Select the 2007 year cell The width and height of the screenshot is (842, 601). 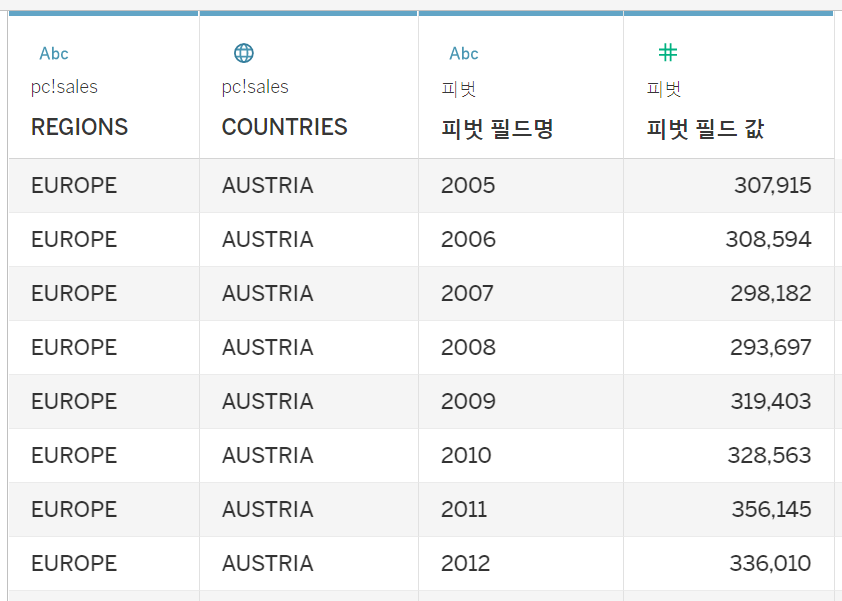click(x=521, y=294)
